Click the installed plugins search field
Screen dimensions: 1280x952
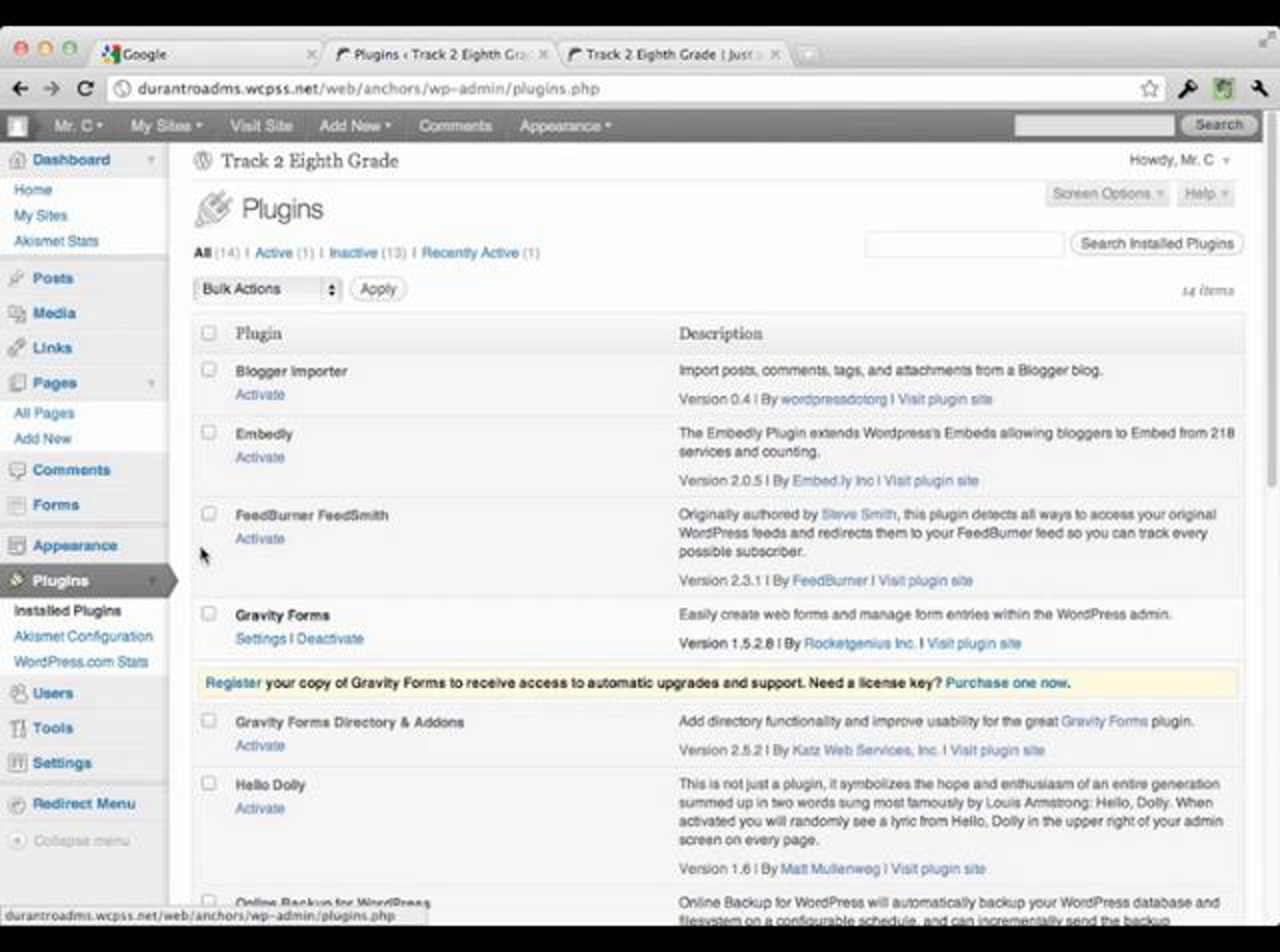(x=964, y=244)
